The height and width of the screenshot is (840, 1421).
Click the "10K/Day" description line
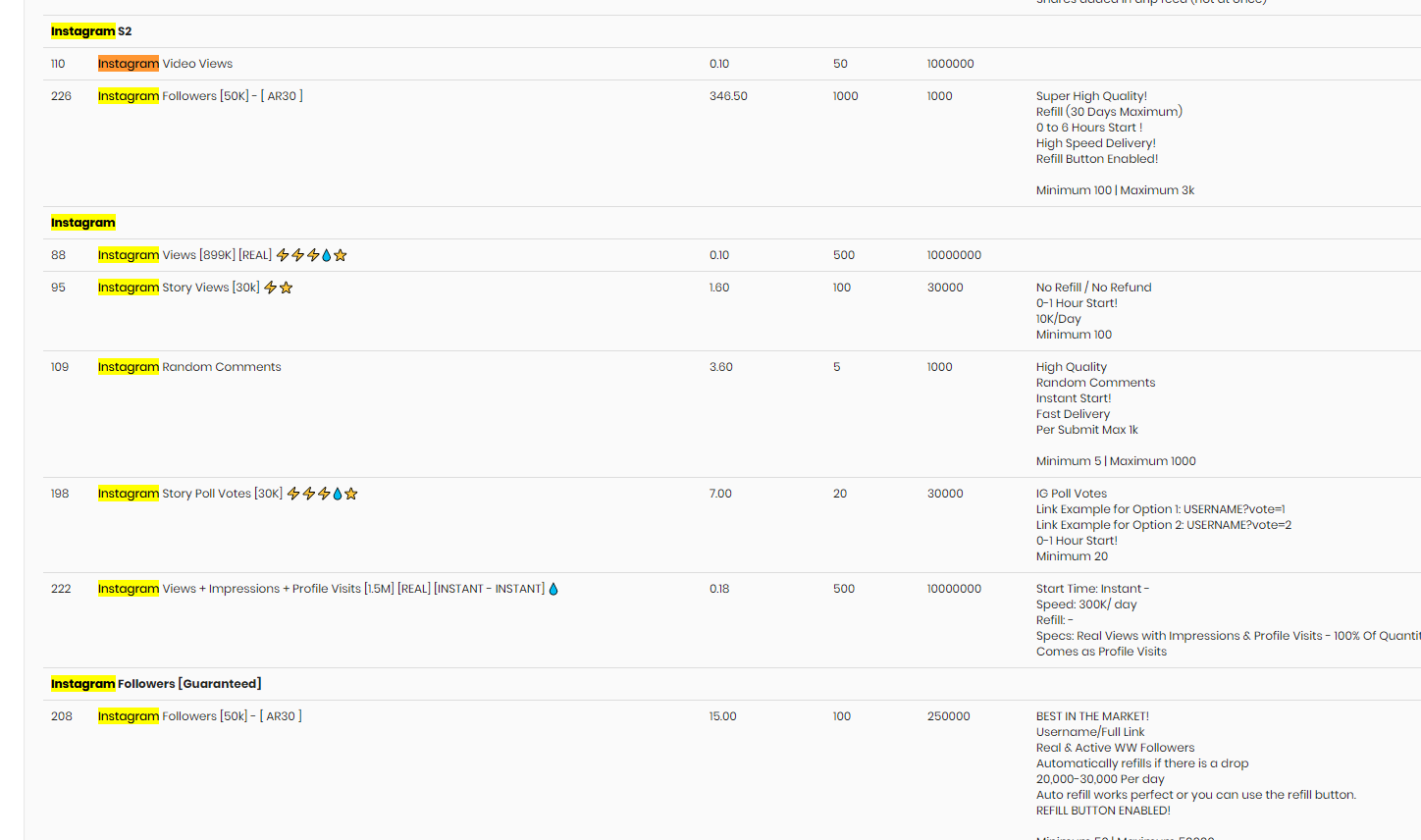coord(1058,319)
